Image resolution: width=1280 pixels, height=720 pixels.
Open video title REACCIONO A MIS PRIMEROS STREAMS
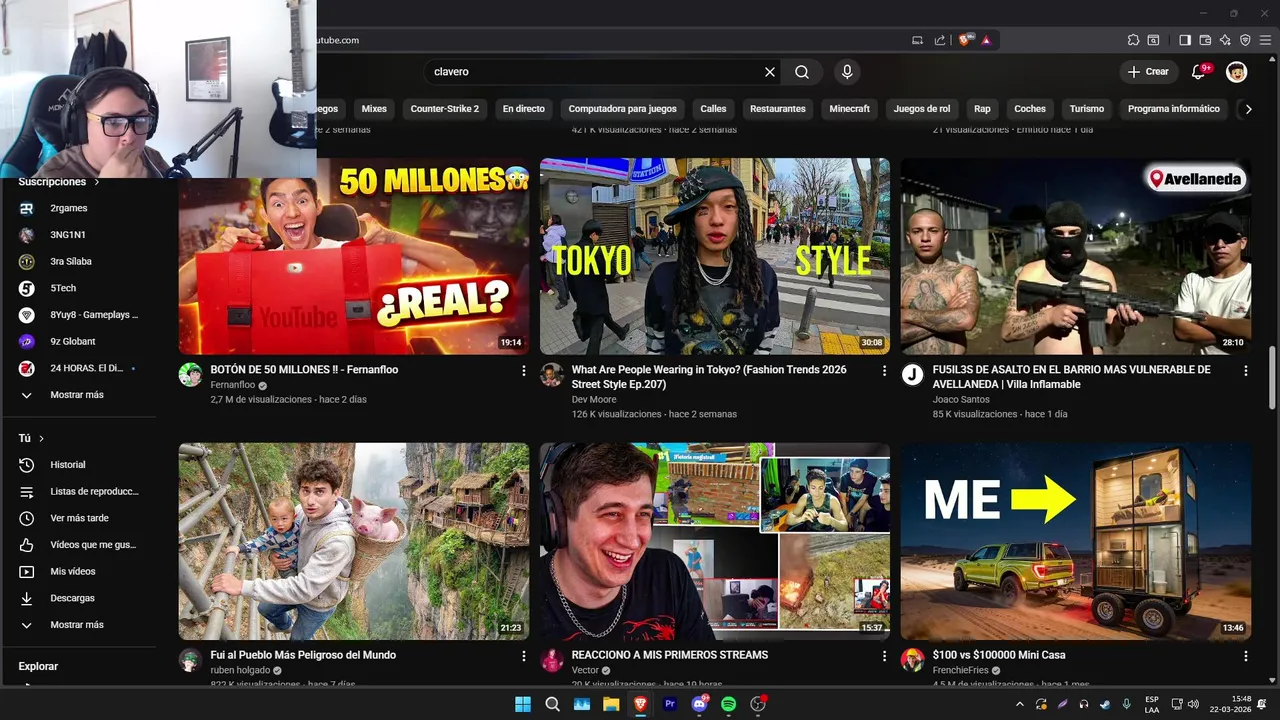(x=670, y=655)
